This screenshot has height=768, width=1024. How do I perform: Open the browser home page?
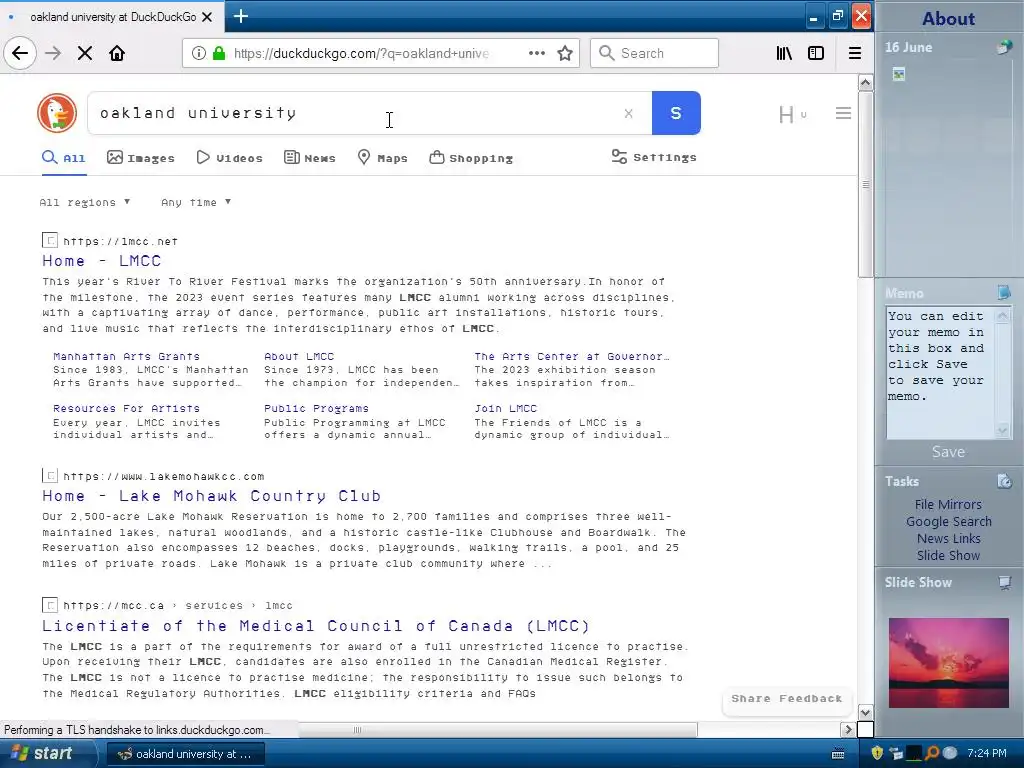pyautogui.click(x=117, y=53)
